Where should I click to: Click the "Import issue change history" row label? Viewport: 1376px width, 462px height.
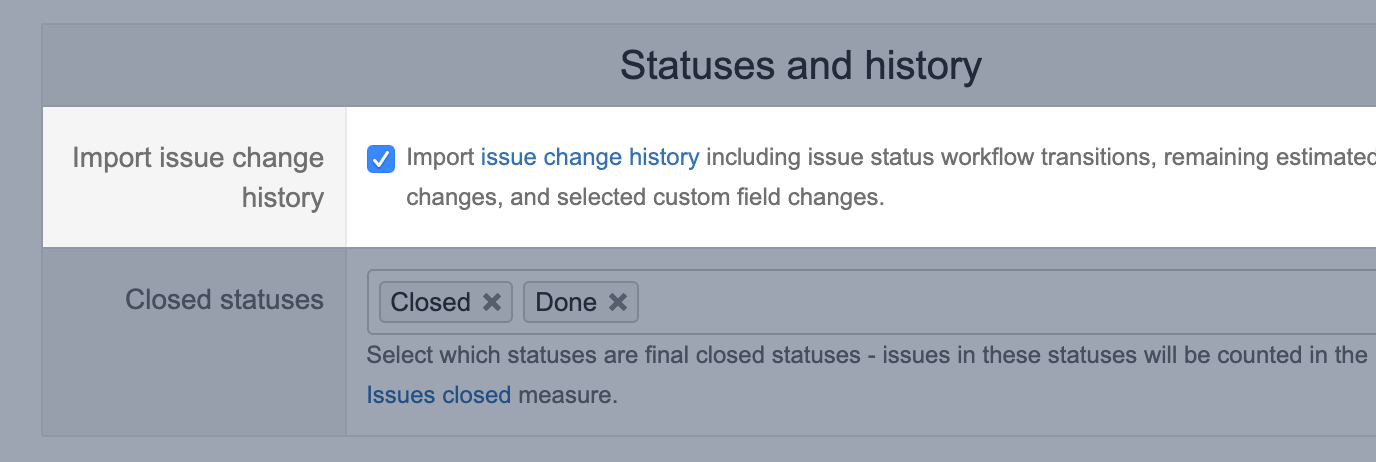coord(198,177)
